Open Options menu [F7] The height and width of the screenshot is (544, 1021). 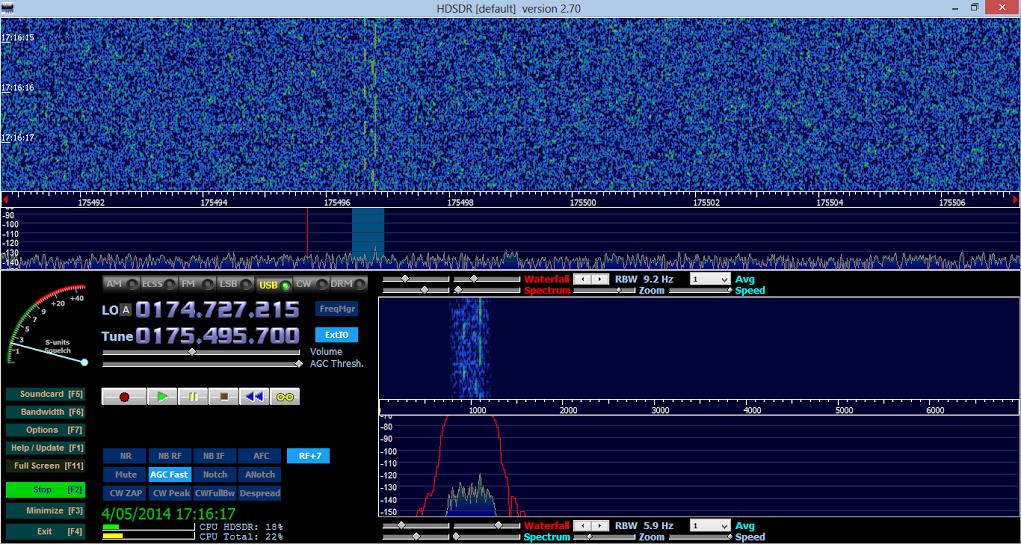click(46, 430)
